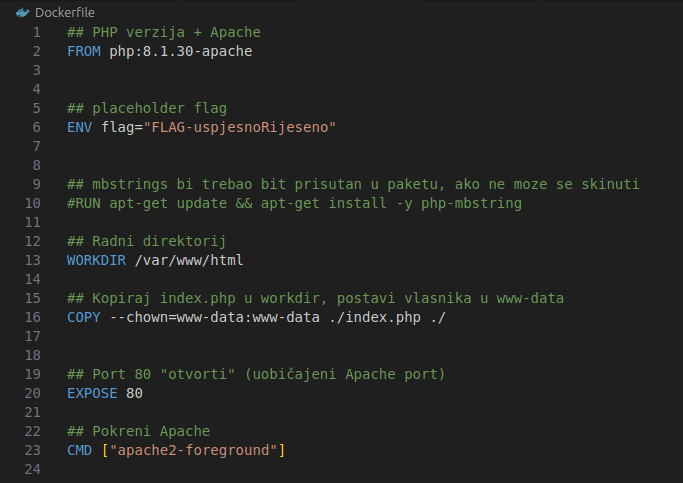Click the COPY keyword on line 16
This screenshot has height=483, width=683.
tap(84, 317)
